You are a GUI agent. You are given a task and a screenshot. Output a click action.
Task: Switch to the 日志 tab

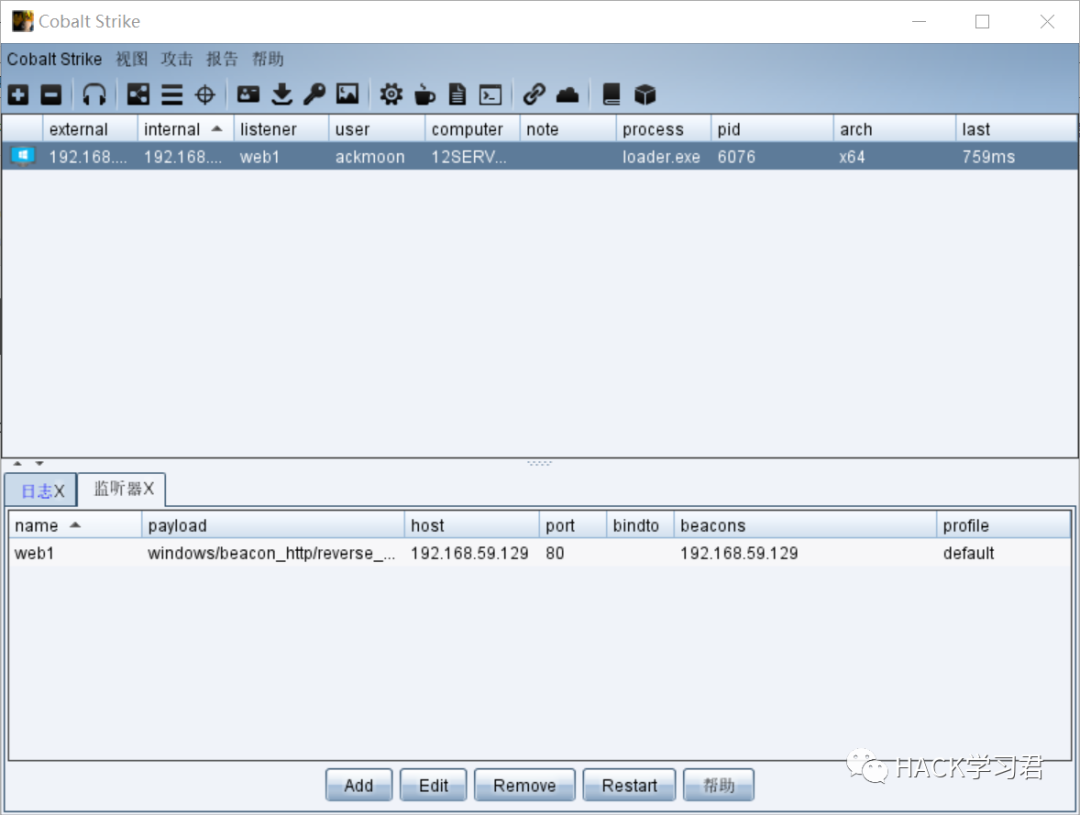pos(41,491)
